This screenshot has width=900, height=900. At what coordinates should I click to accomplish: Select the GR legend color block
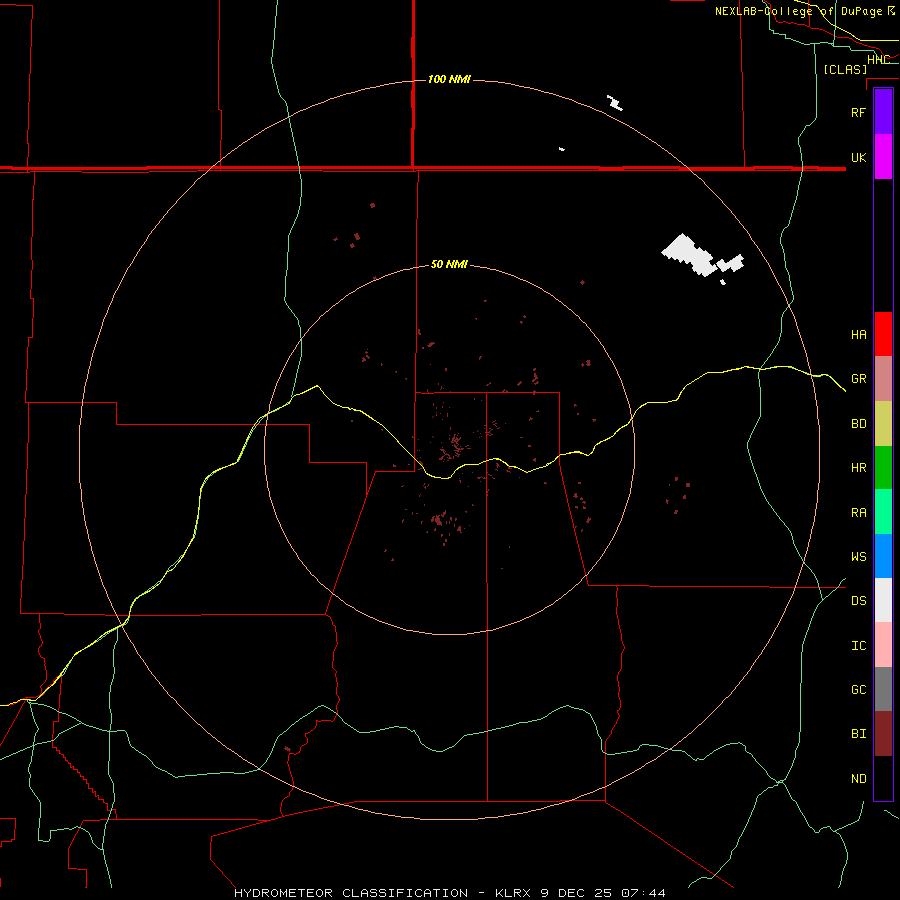tap(883, 379)
